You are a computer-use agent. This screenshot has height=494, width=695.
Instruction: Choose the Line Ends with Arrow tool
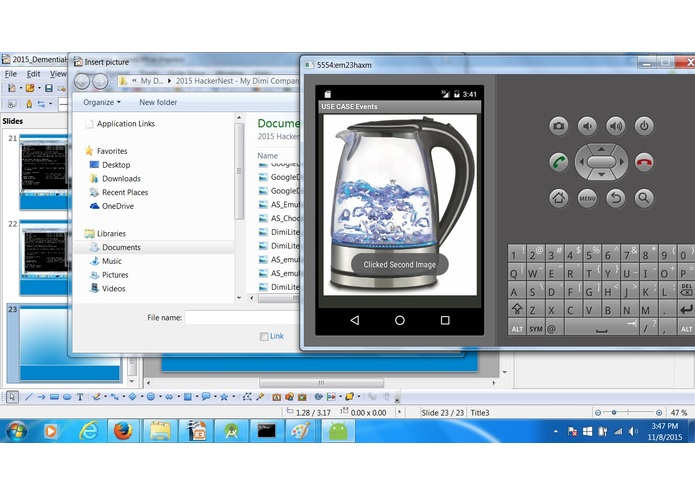click(41, 397)
